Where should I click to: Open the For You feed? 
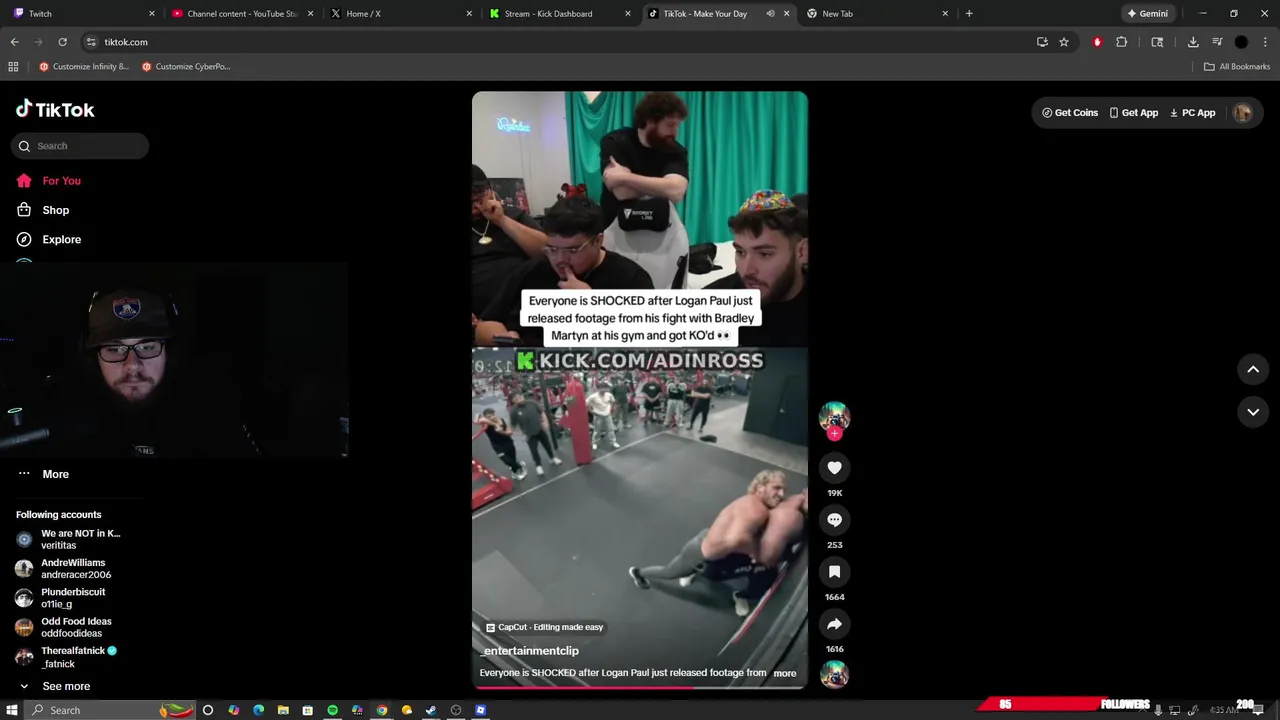coord(49,181)
